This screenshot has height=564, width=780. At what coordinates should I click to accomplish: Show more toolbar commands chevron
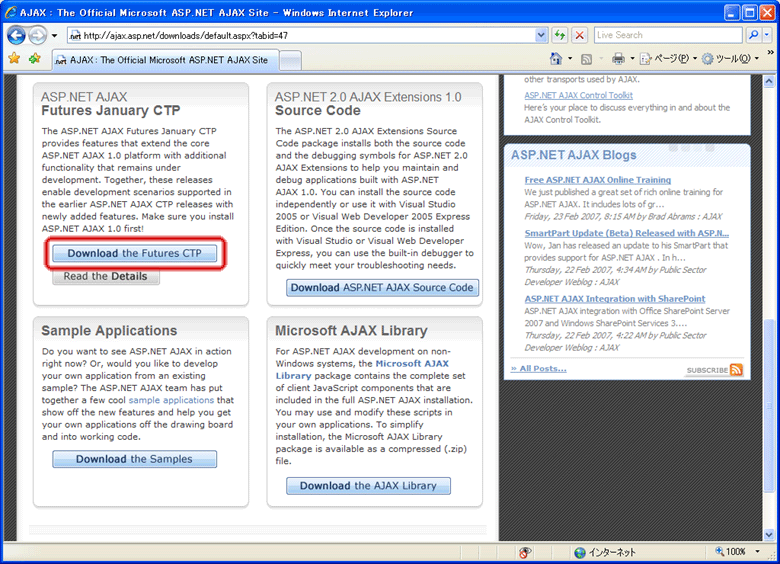click(770, 52)
